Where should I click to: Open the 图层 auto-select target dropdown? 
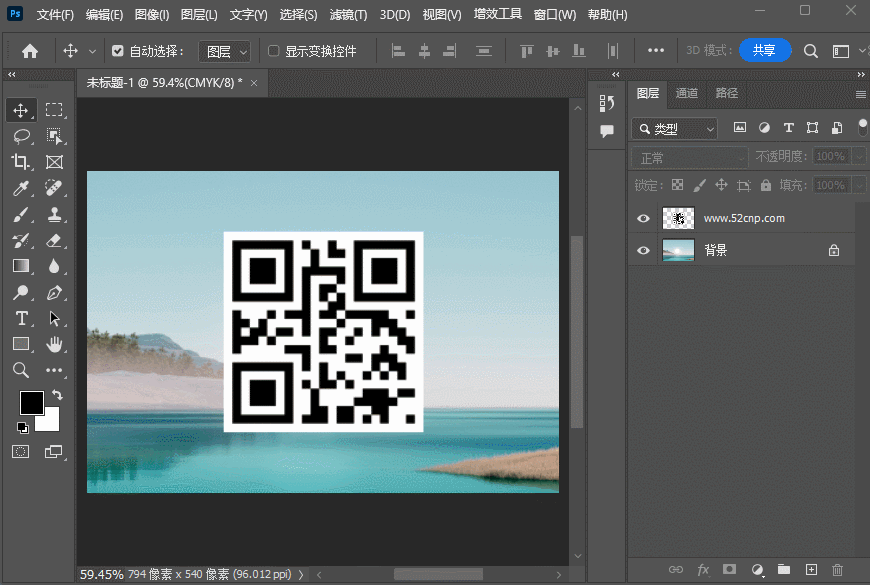click(224, 52)
